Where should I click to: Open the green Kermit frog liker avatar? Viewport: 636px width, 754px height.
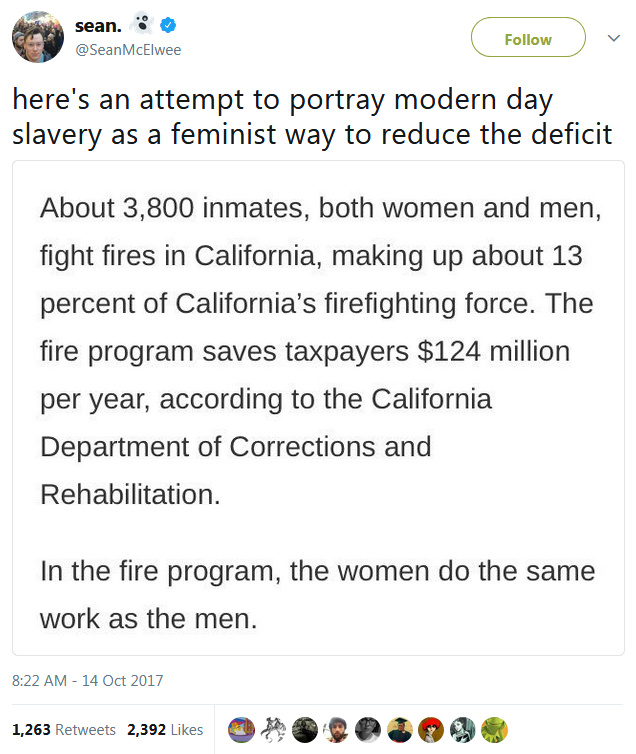click(x=494, y=729)
